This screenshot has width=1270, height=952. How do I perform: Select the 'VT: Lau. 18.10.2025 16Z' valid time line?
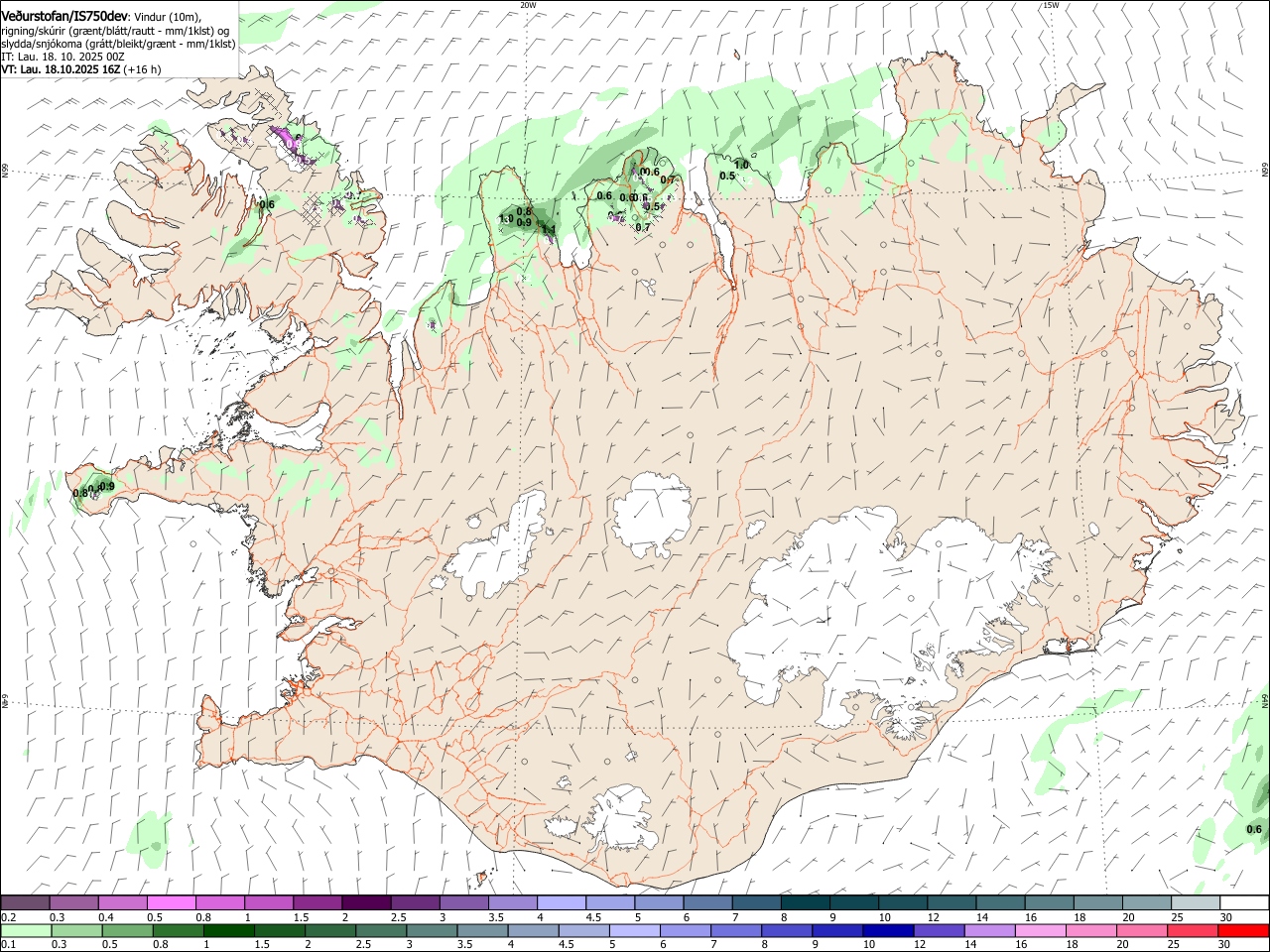click(62, 69)
